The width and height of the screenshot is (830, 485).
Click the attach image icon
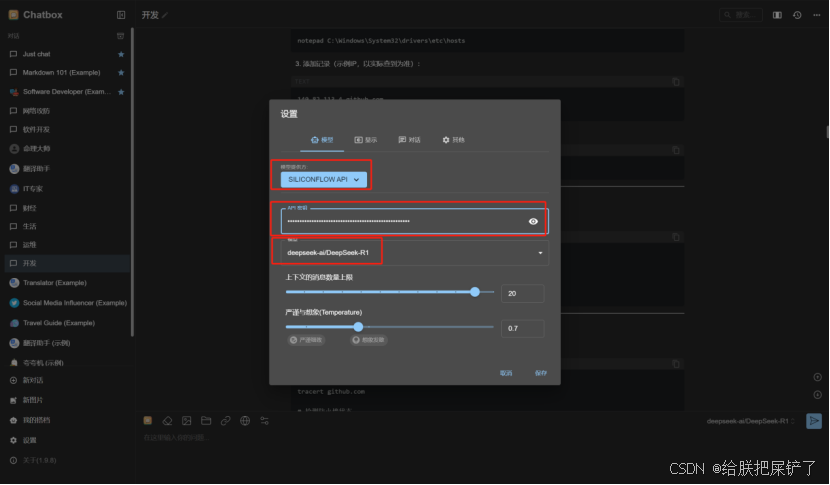(187, 421)
